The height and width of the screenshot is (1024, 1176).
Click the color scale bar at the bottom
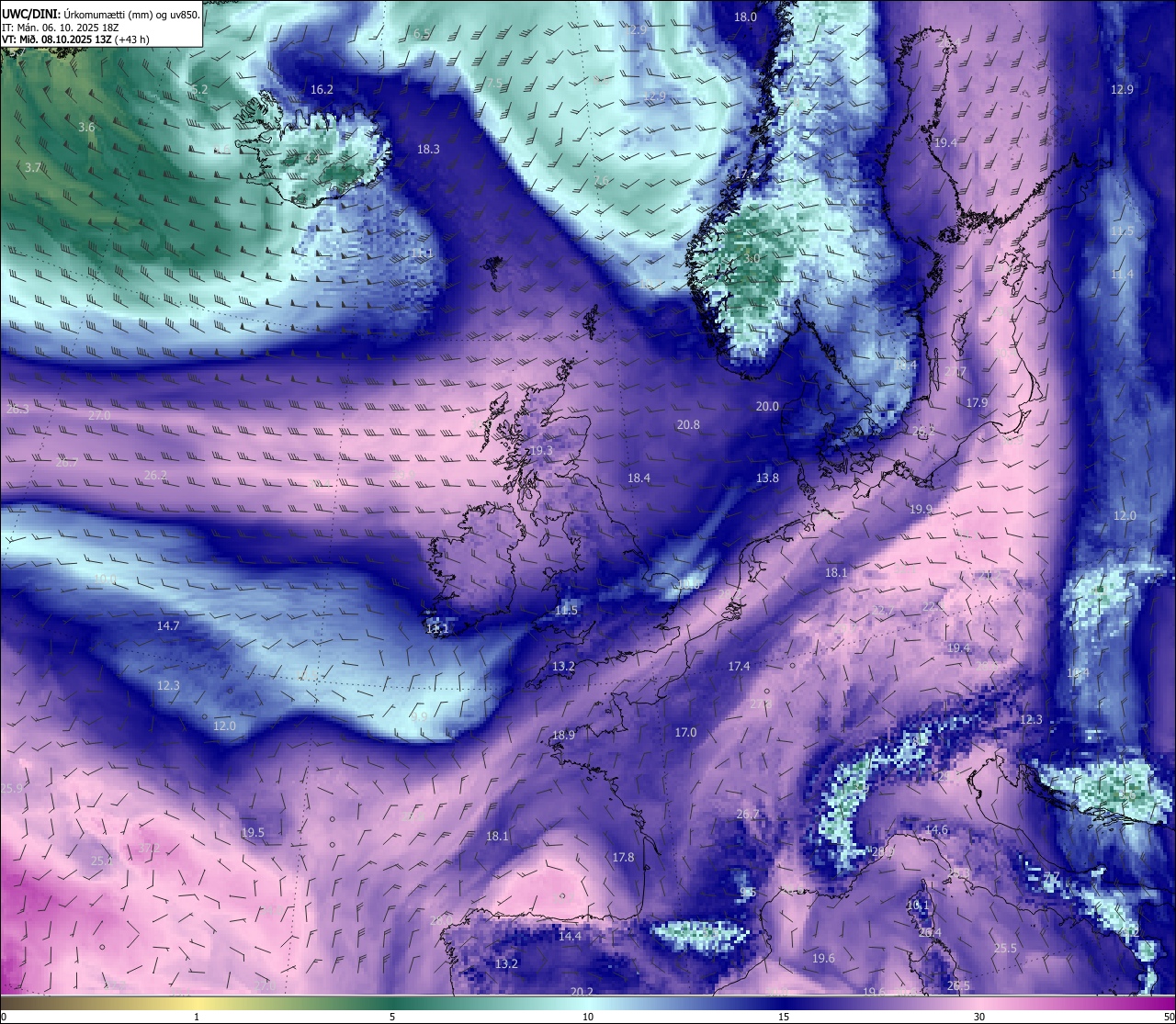(x=588, y=1002)
